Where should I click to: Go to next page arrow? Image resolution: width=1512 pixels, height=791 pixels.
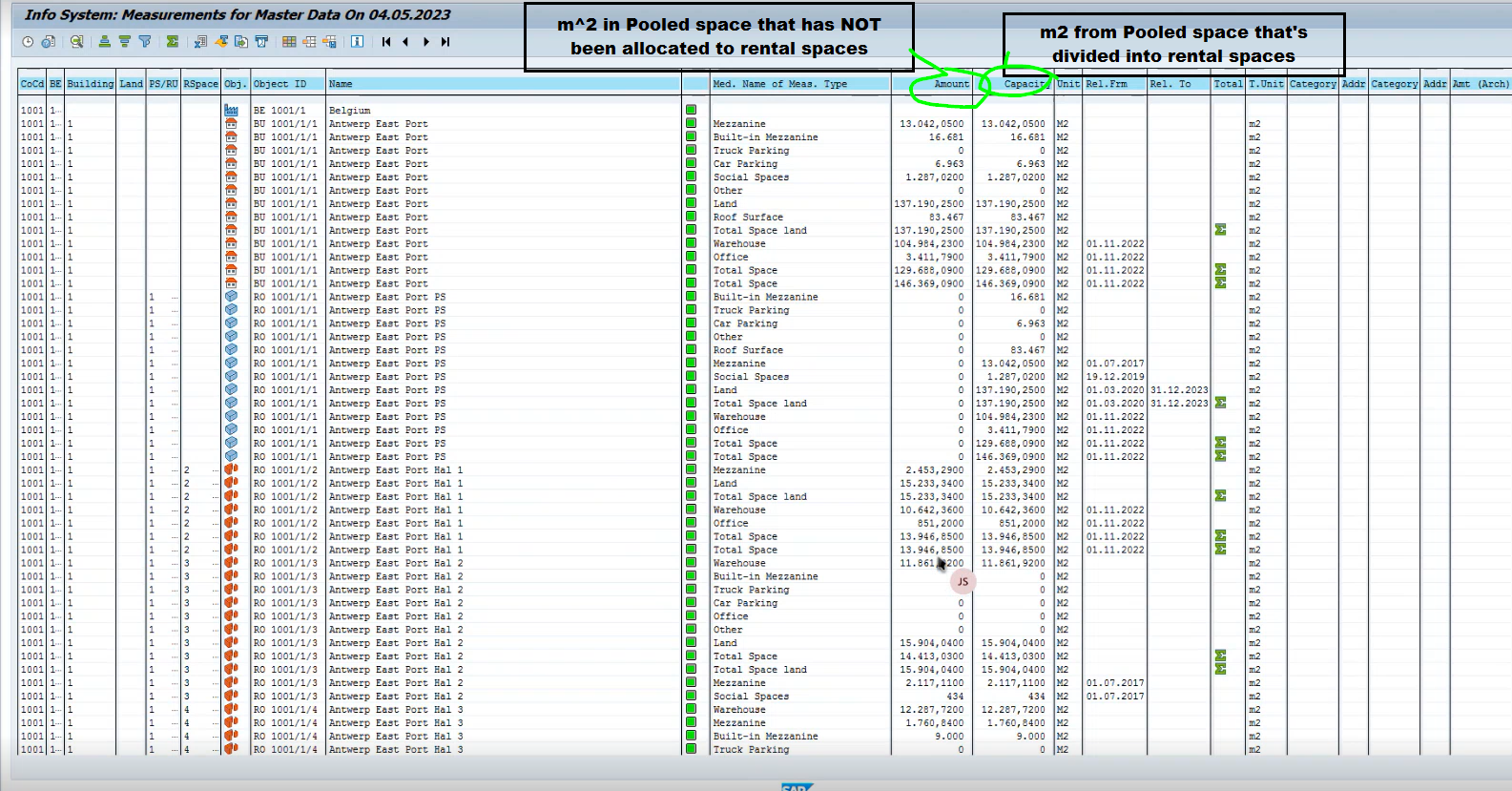pyautogui.click(x=426, y=42)
